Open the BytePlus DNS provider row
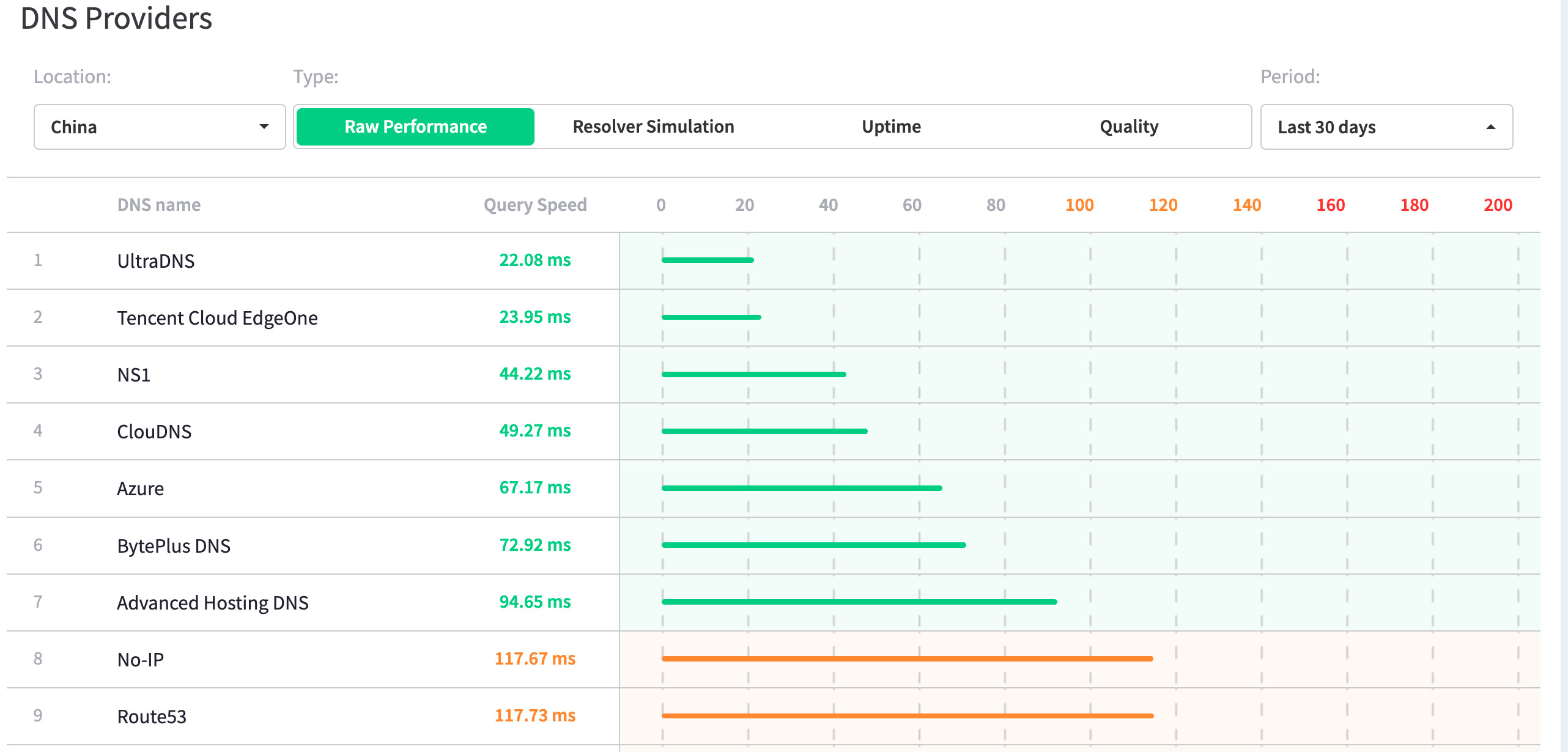Screen dimensions: 1568x752 point(174,545)
